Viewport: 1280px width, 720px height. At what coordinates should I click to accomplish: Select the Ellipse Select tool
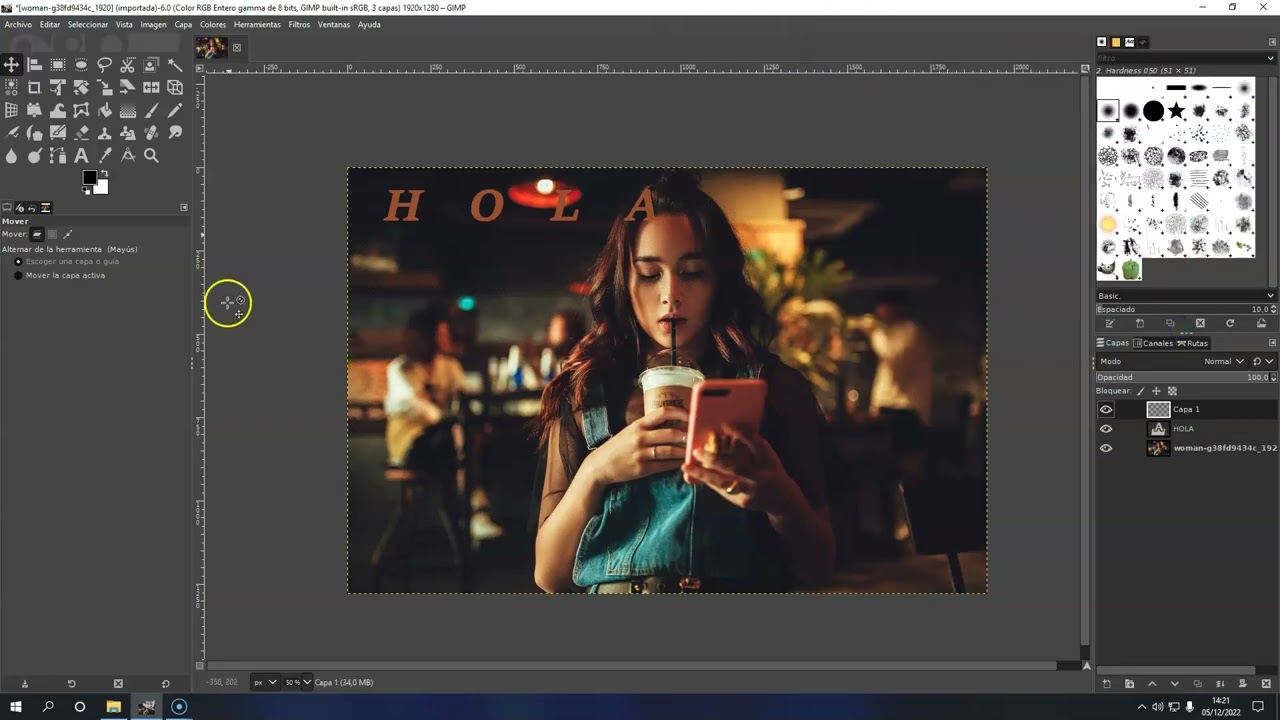tap(81, 65)
